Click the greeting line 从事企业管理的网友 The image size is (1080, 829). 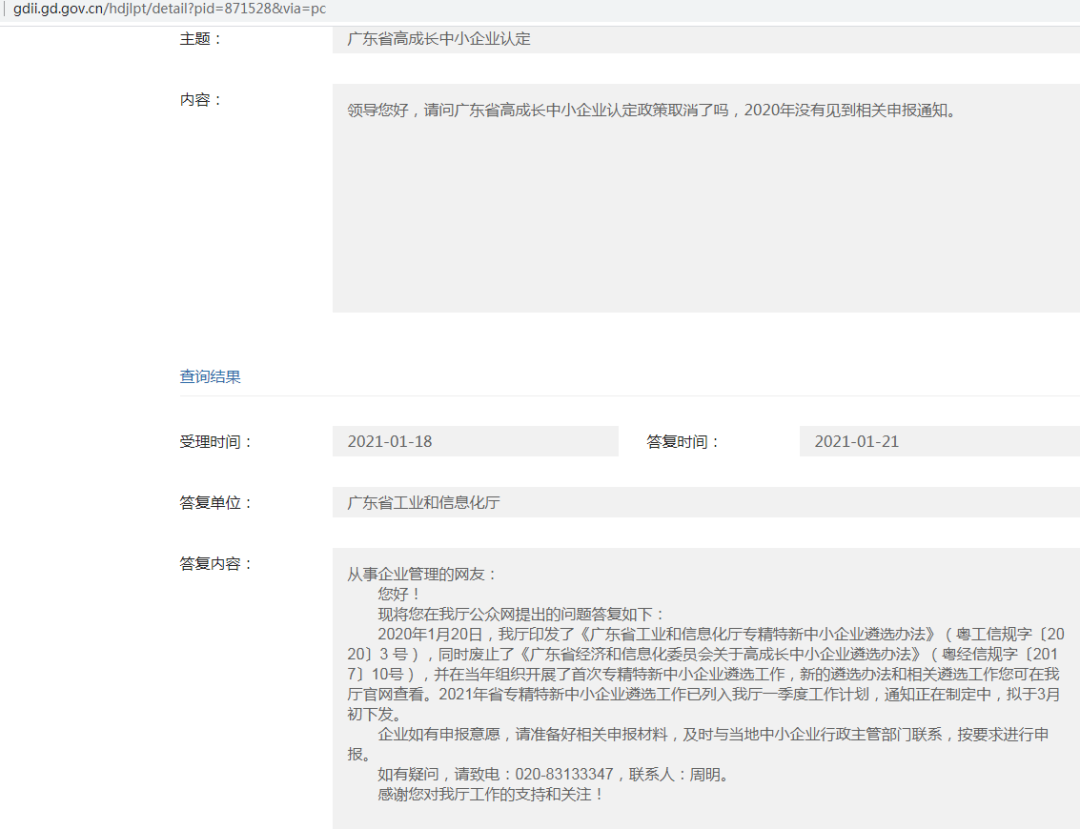click(417, 574)
